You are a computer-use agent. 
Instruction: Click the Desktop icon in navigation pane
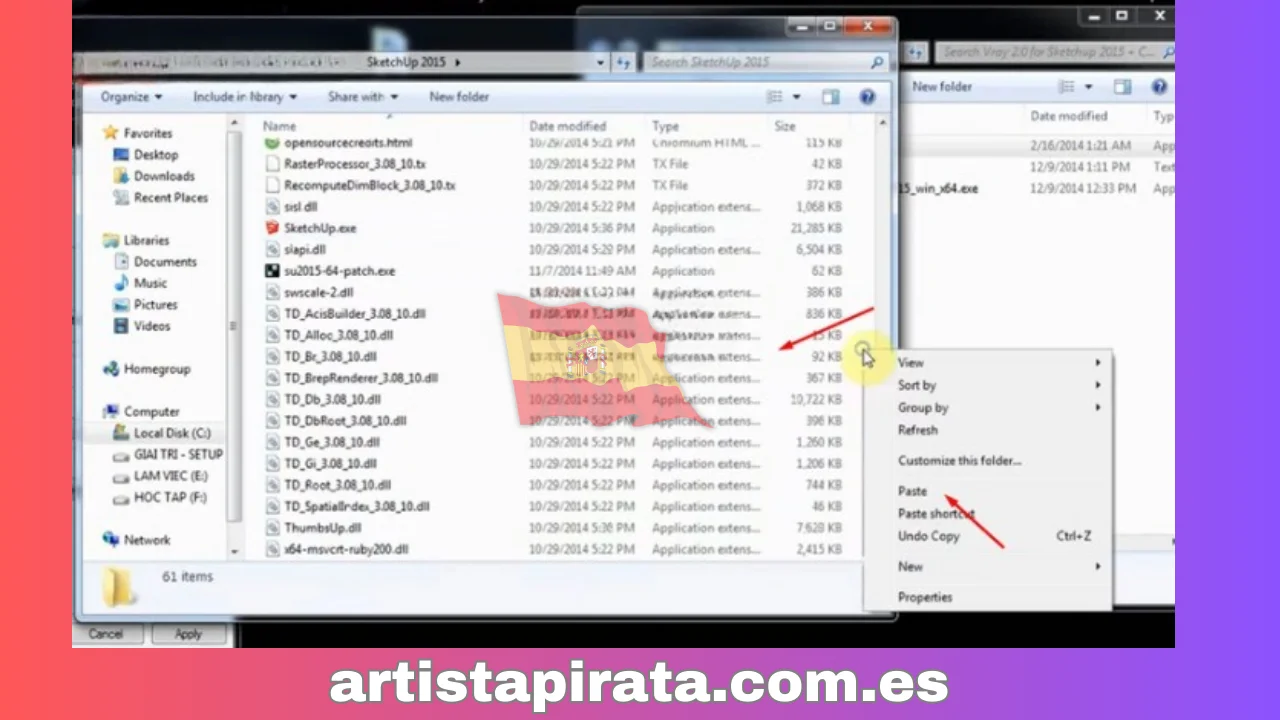point(121,155)
